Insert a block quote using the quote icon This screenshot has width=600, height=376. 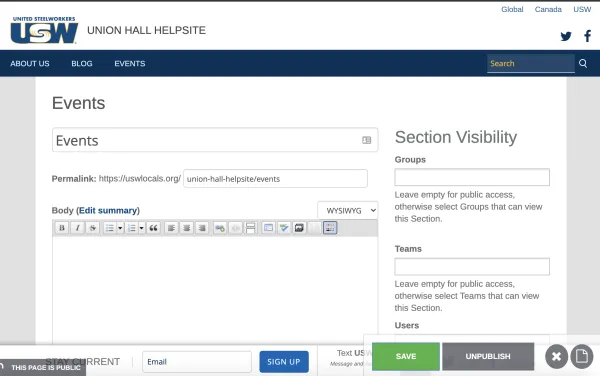click(153, 228)
